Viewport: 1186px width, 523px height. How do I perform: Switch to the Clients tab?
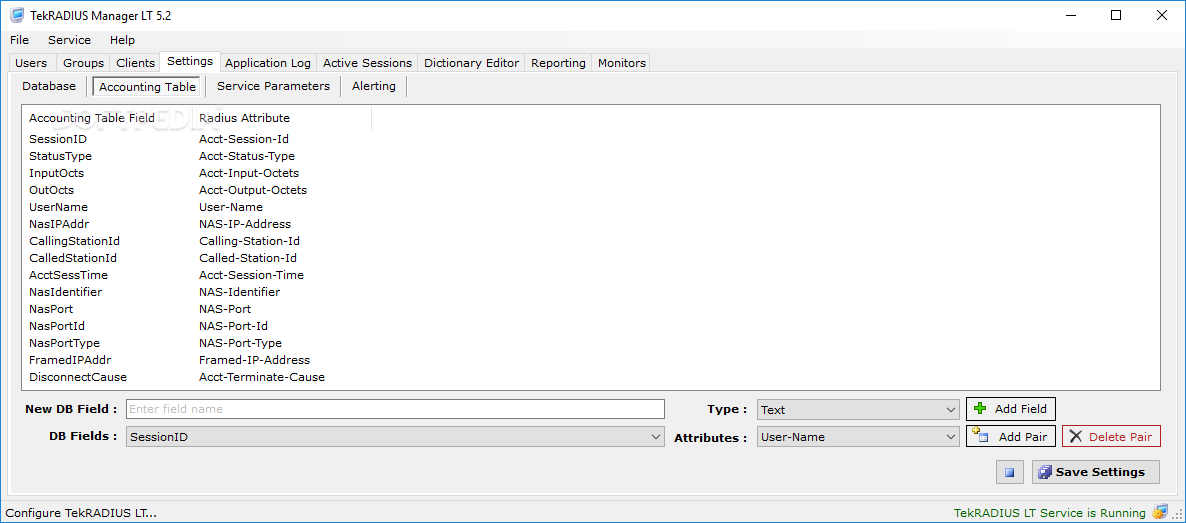[135, 63]
